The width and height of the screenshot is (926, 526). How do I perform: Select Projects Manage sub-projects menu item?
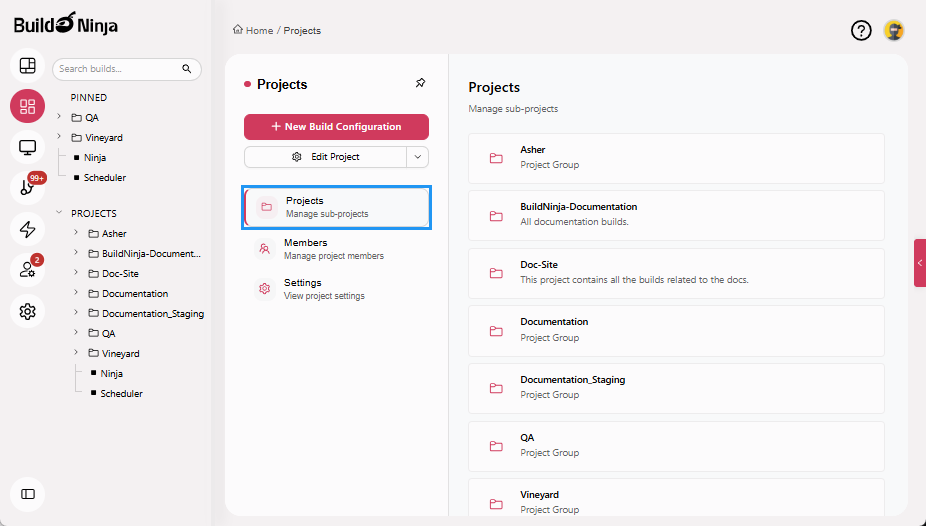tap(337, 207)
